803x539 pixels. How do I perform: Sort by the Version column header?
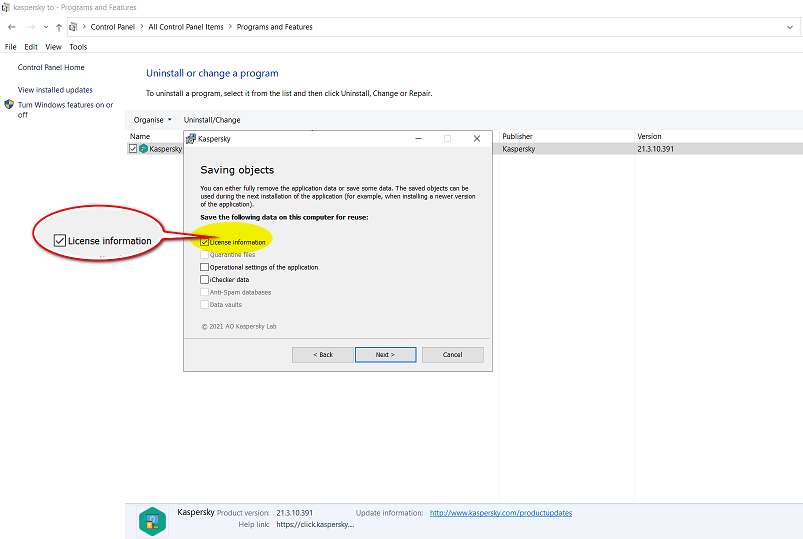tap(649, 136)
